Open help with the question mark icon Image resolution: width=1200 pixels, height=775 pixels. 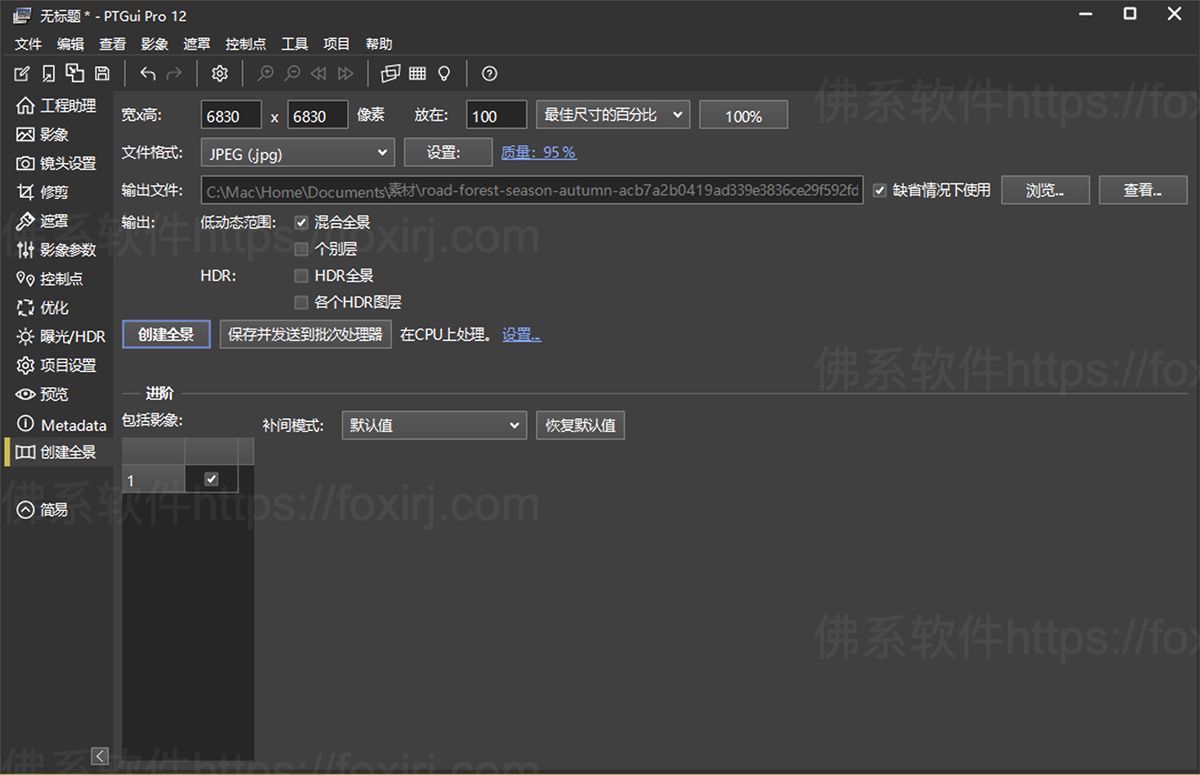[x=489, y=73]
